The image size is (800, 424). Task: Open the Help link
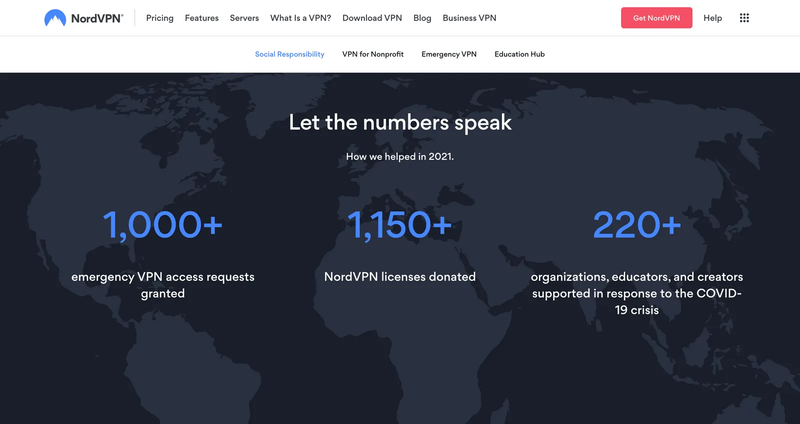(x=713, y=18)
